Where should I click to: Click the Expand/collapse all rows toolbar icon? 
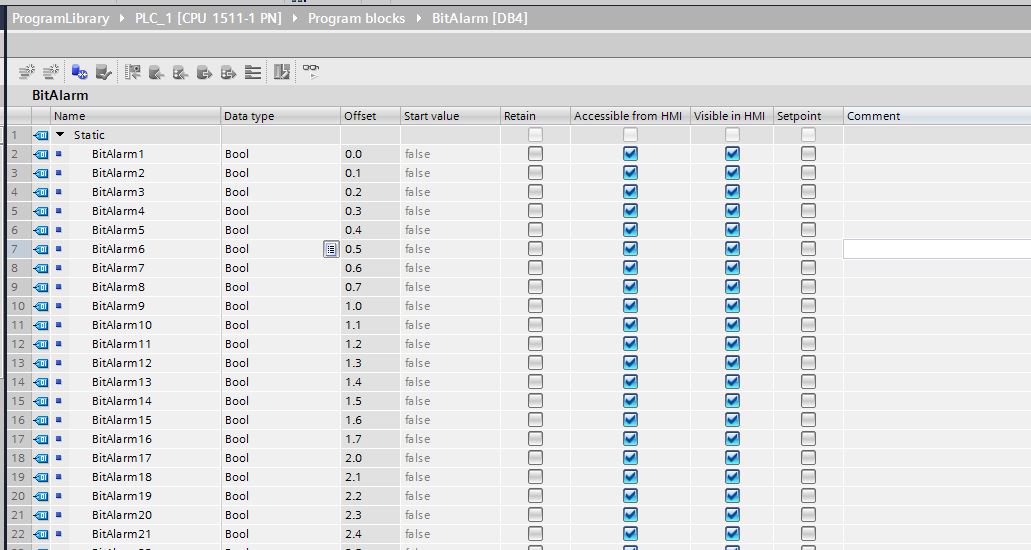[253, 72]
